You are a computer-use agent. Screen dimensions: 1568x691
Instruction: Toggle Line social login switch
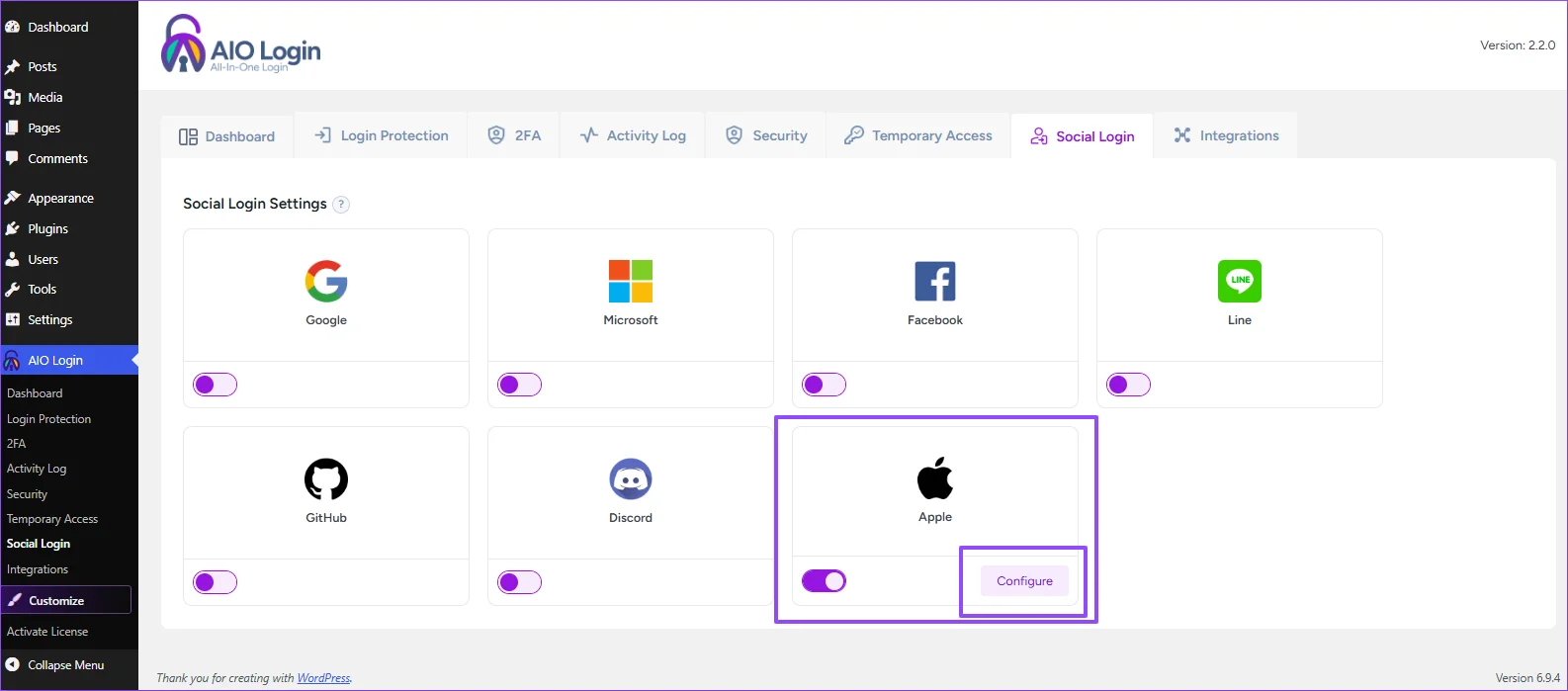1129,385
